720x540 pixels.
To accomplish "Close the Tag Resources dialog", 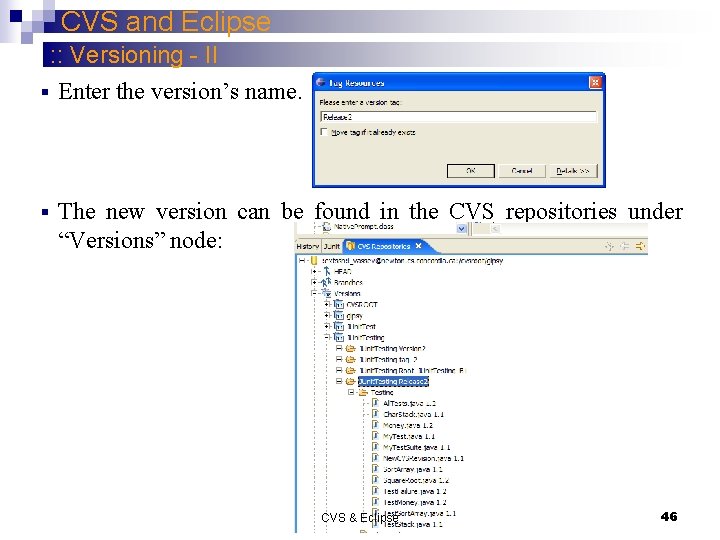I will [x=595, y=82].
